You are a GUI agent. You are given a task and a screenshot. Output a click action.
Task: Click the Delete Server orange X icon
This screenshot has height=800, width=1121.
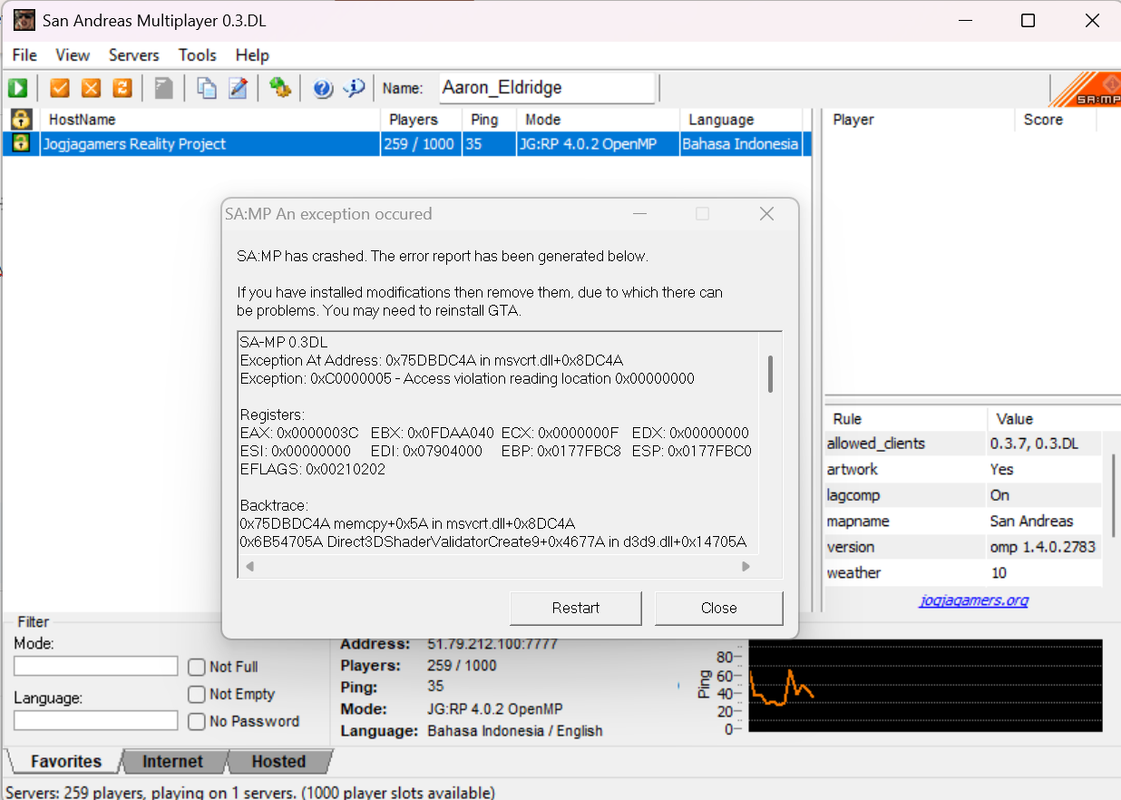tap(91, 88)
